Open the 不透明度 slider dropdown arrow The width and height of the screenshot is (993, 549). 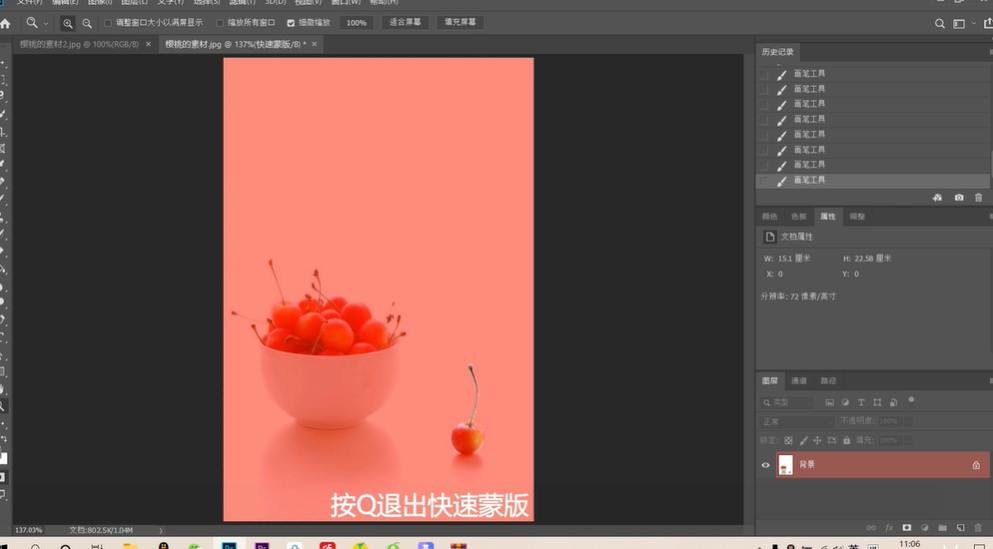click(x=909, y=422)
